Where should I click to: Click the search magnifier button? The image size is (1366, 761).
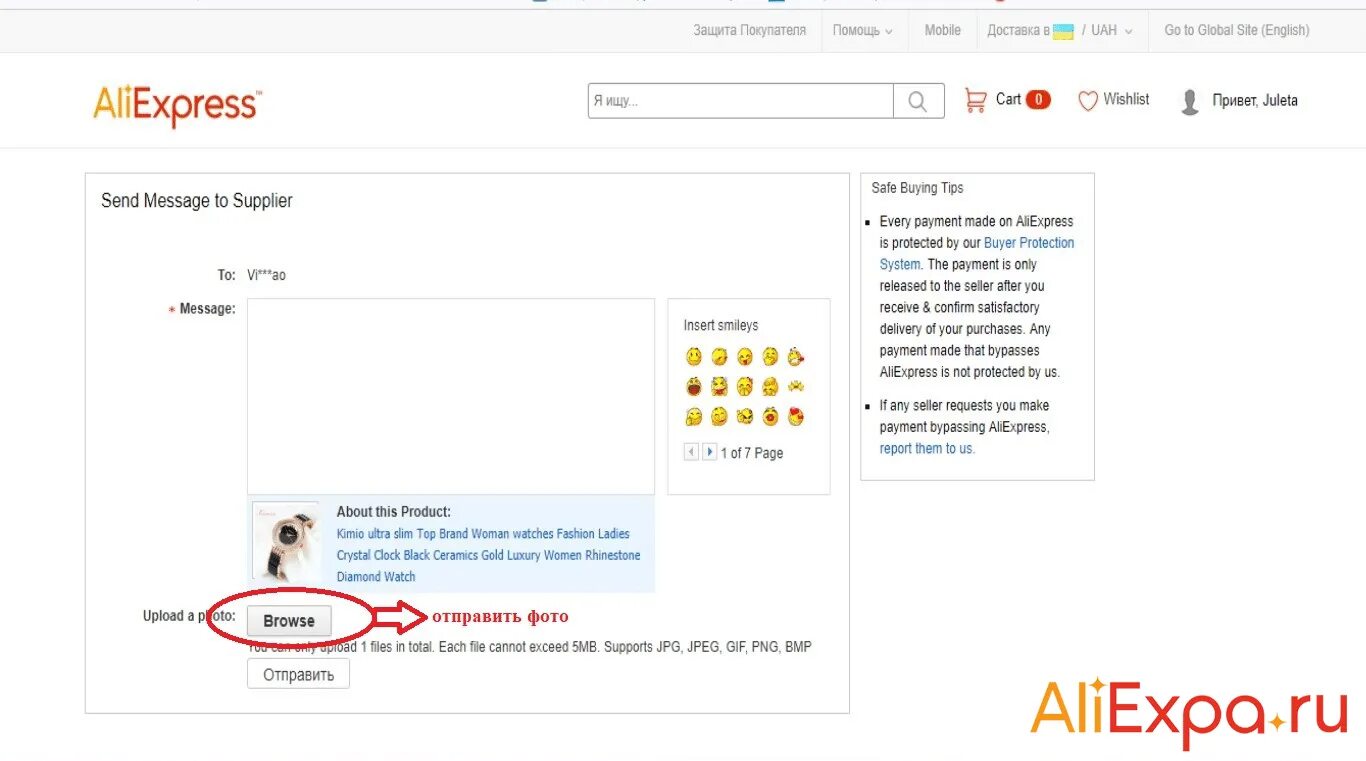coord(918,101)
